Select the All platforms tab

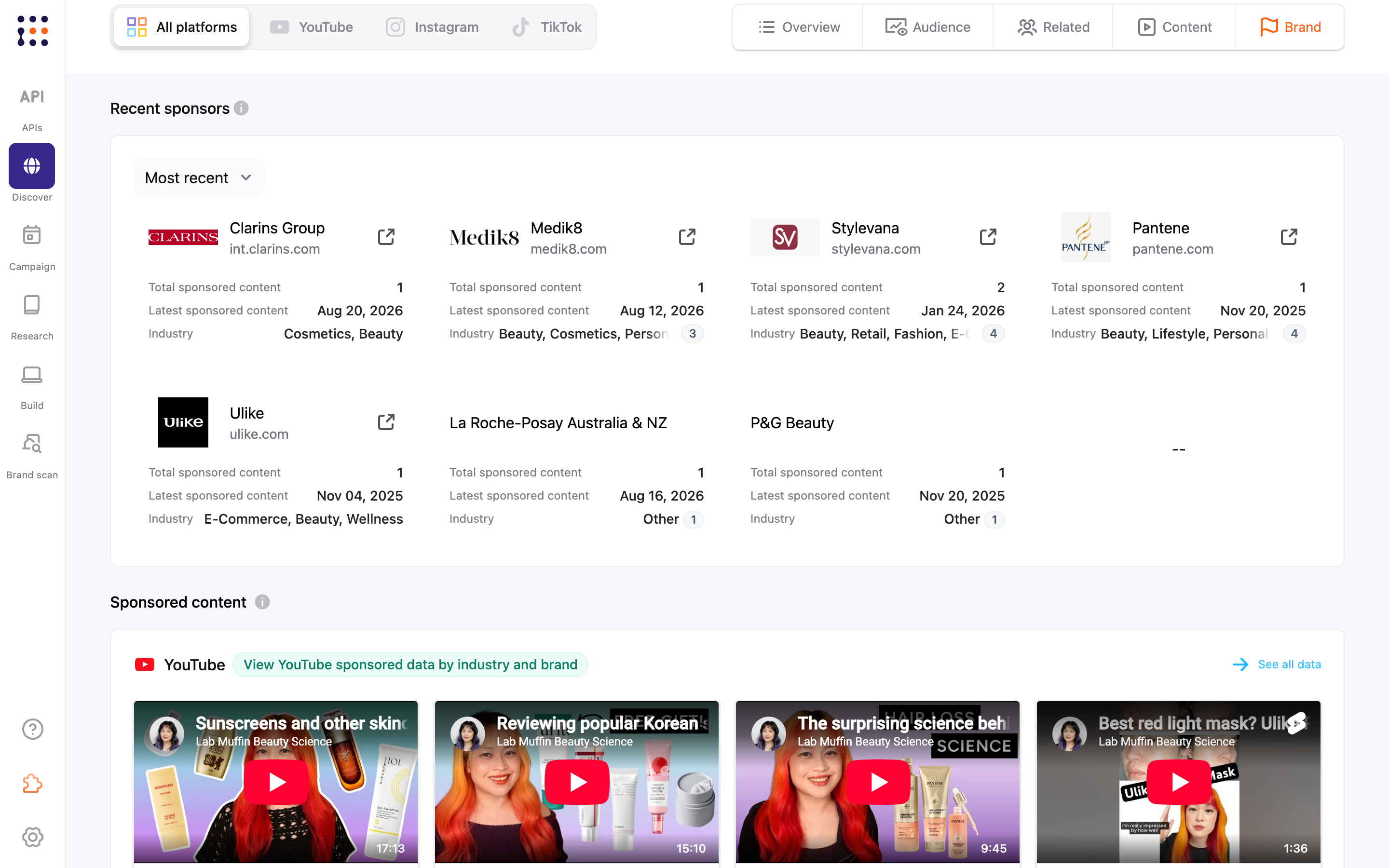[181, 27]
